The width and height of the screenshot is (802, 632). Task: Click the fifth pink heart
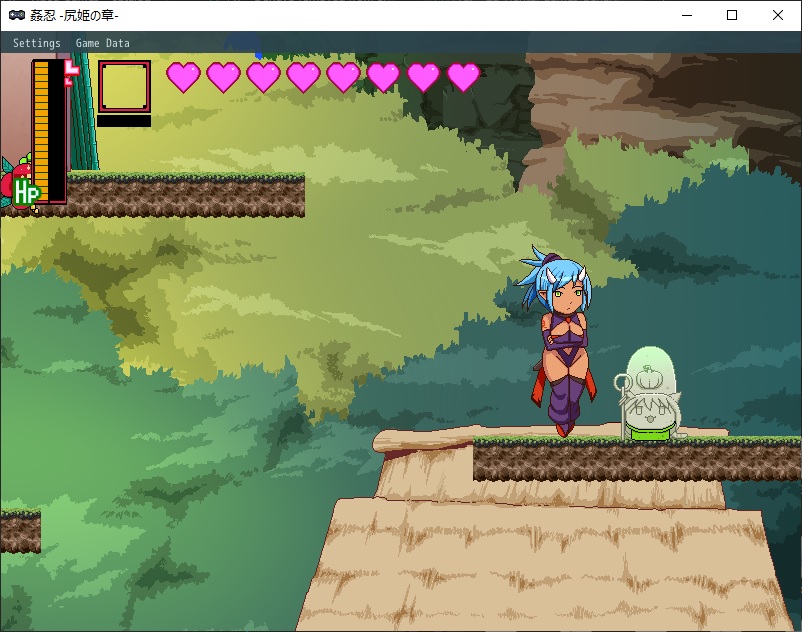coord(343,77)
